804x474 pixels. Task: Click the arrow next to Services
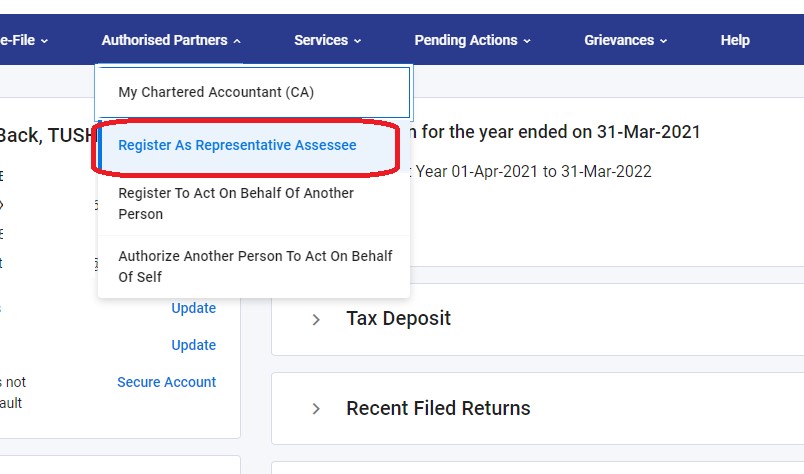click(357, 41)
